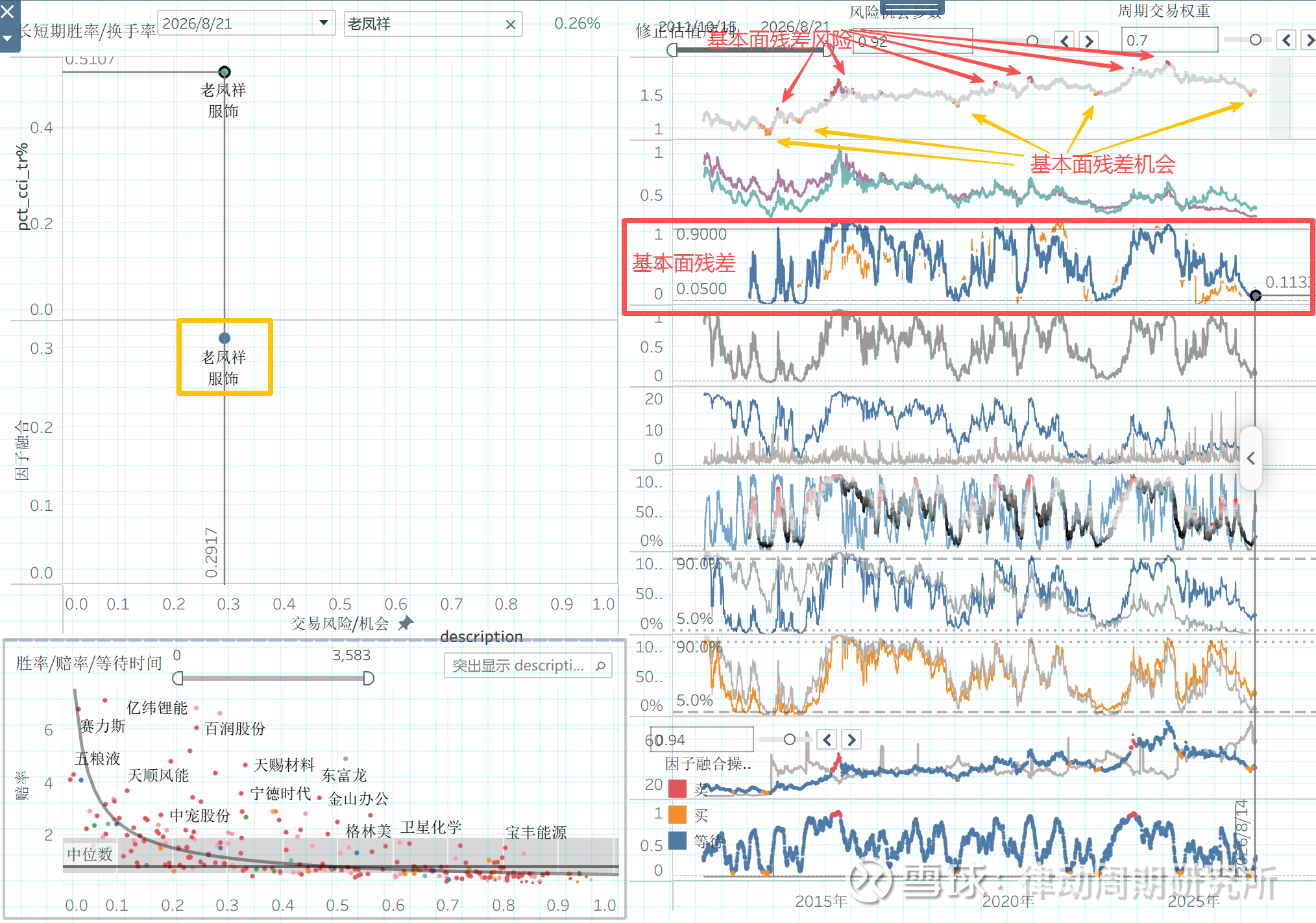The height and width of the screenshot is (923, 1316).
Task: Click the 东富龙 scatter label
Action: click(x=344, y=775)
